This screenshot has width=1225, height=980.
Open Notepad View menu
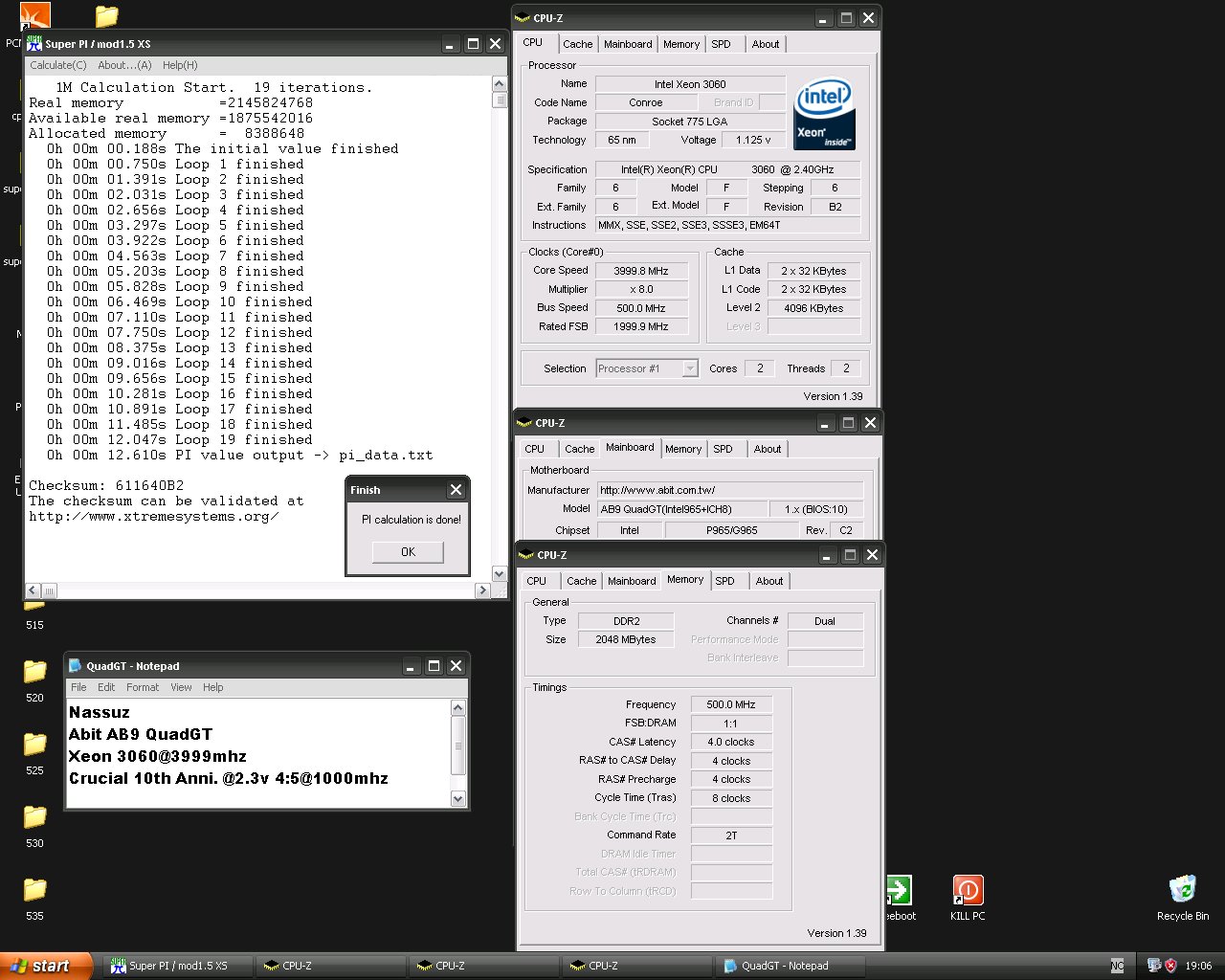[181, 687]
